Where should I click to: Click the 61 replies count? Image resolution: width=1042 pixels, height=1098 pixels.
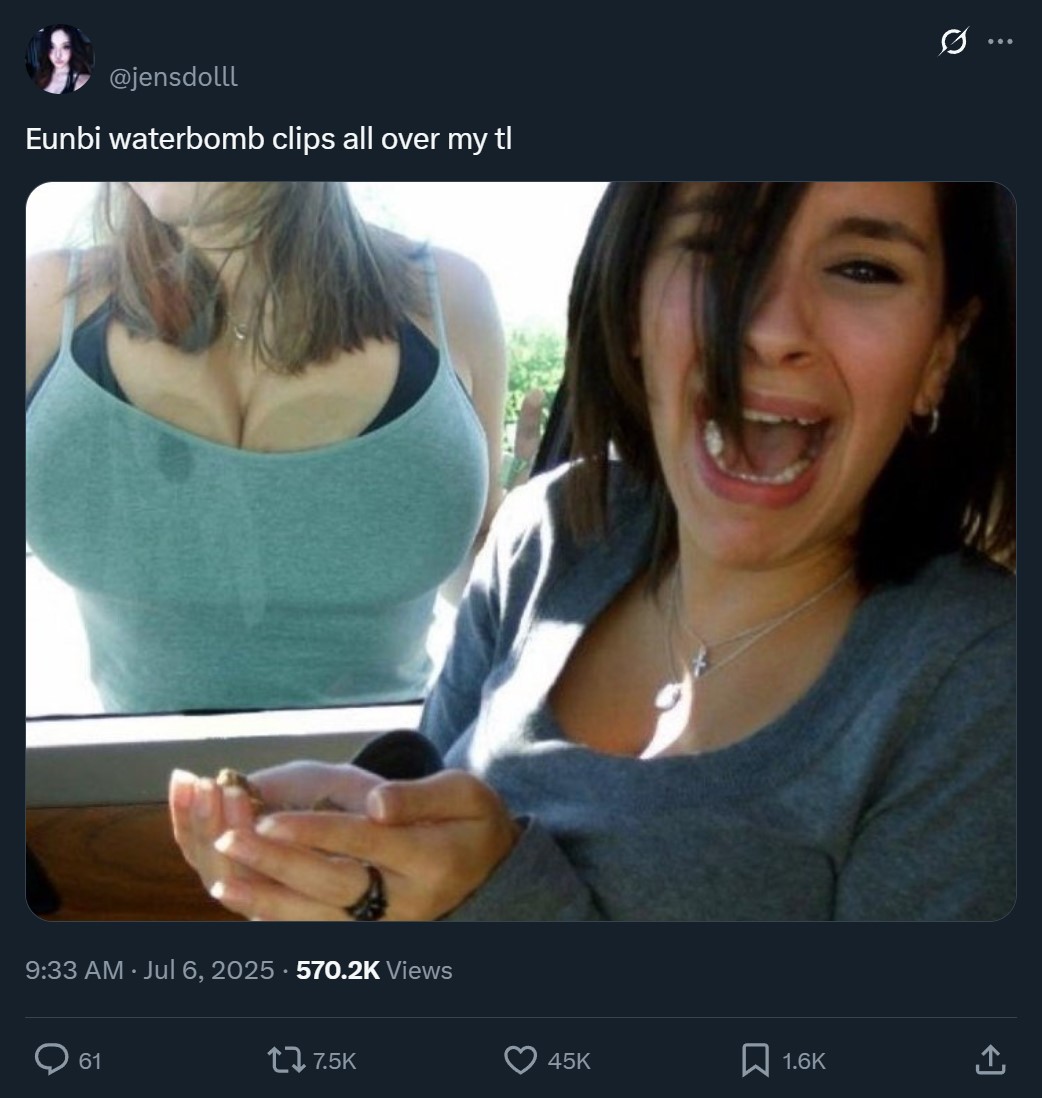(90, 1061)
